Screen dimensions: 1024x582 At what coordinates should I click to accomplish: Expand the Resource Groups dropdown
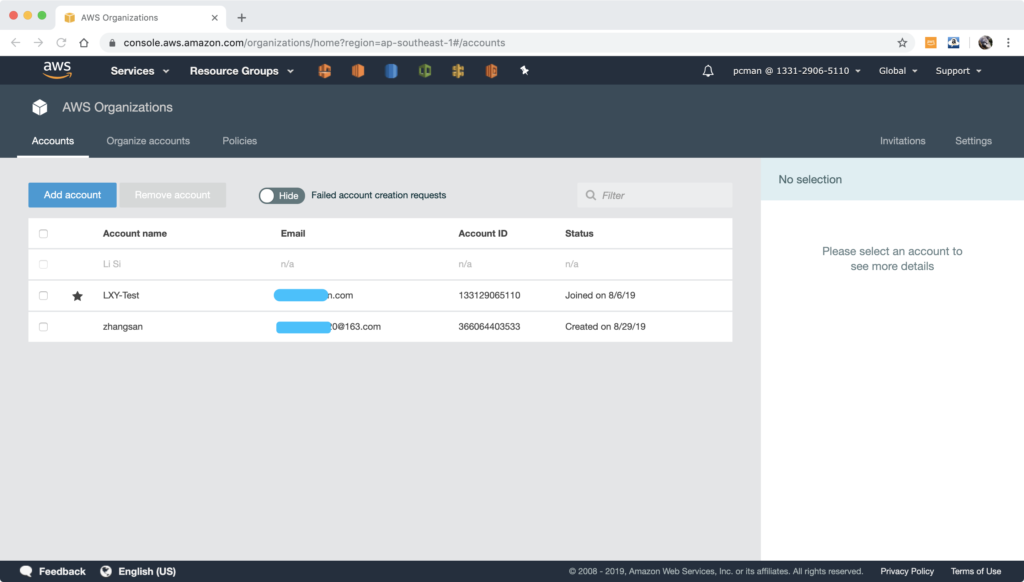242,71
